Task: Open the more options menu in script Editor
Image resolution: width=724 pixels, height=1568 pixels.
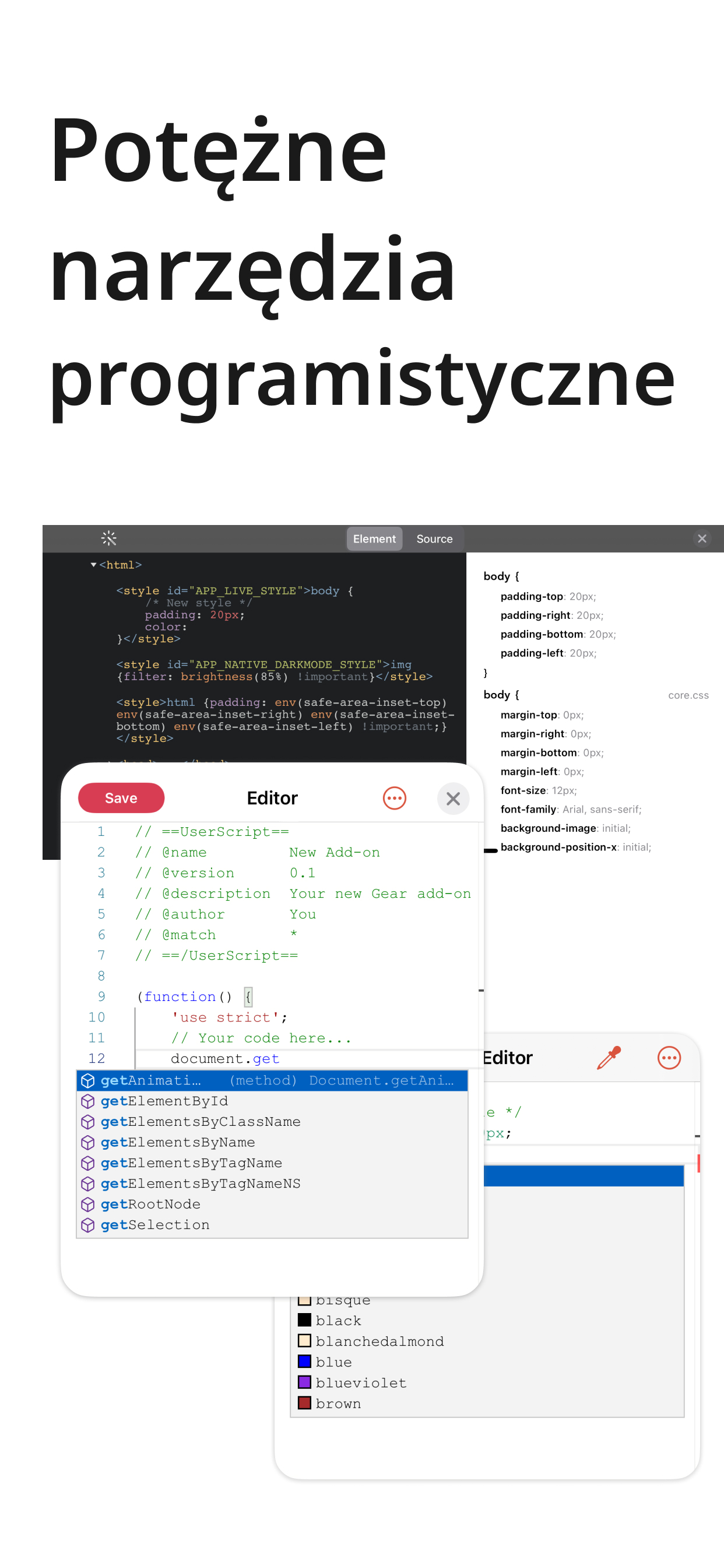Action: 394,798
